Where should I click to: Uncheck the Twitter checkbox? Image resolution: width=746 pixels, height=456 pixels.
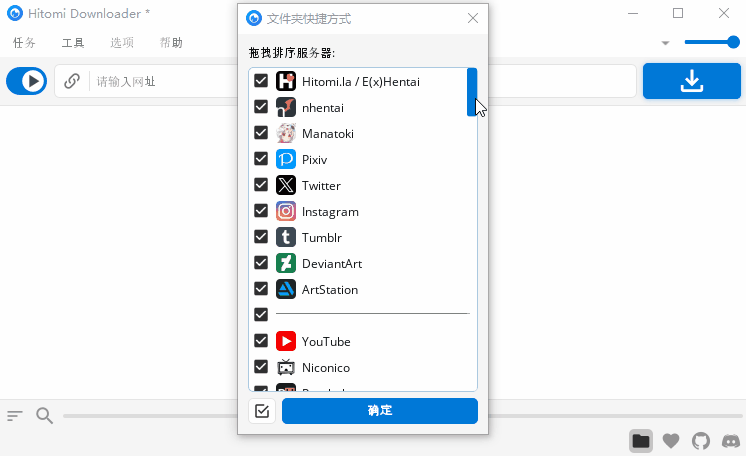pyautogui.click(x=261, y=185)
